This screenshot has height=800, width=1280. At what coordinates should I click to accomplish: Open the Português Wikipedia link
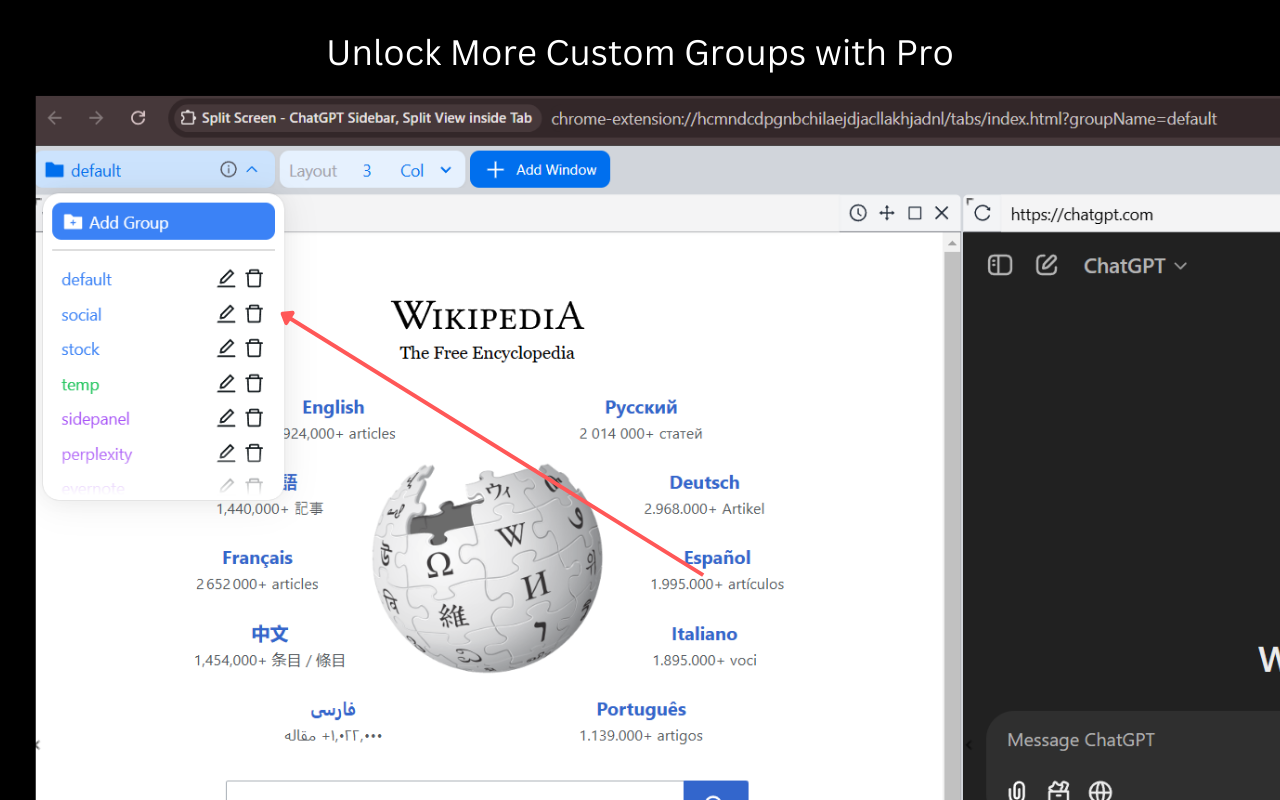641,709
